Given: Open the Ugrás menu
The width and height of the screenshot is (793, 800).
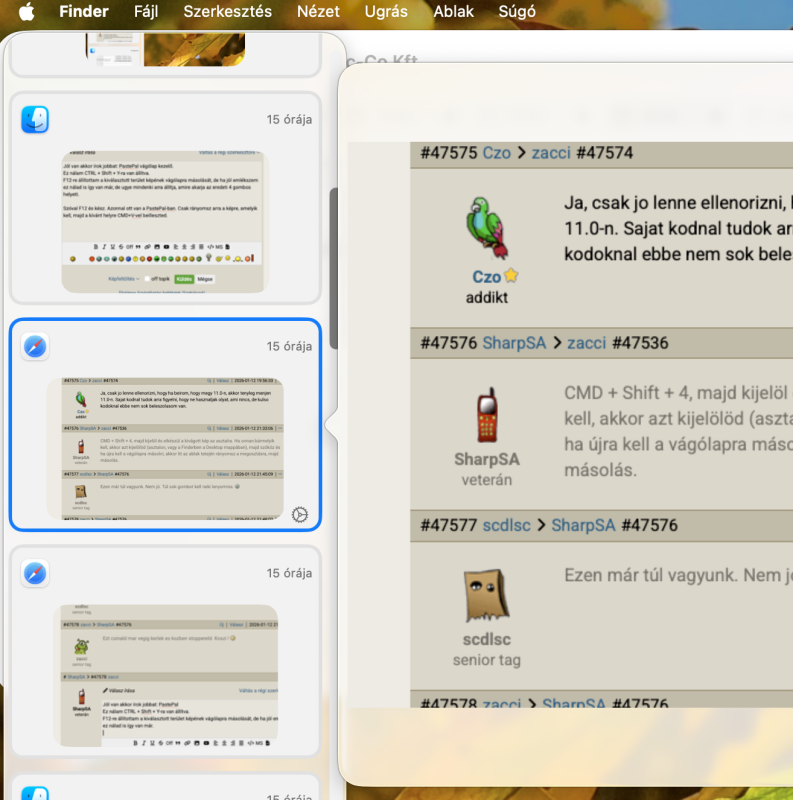Looking at the screenshot, I should pos(386,11).
